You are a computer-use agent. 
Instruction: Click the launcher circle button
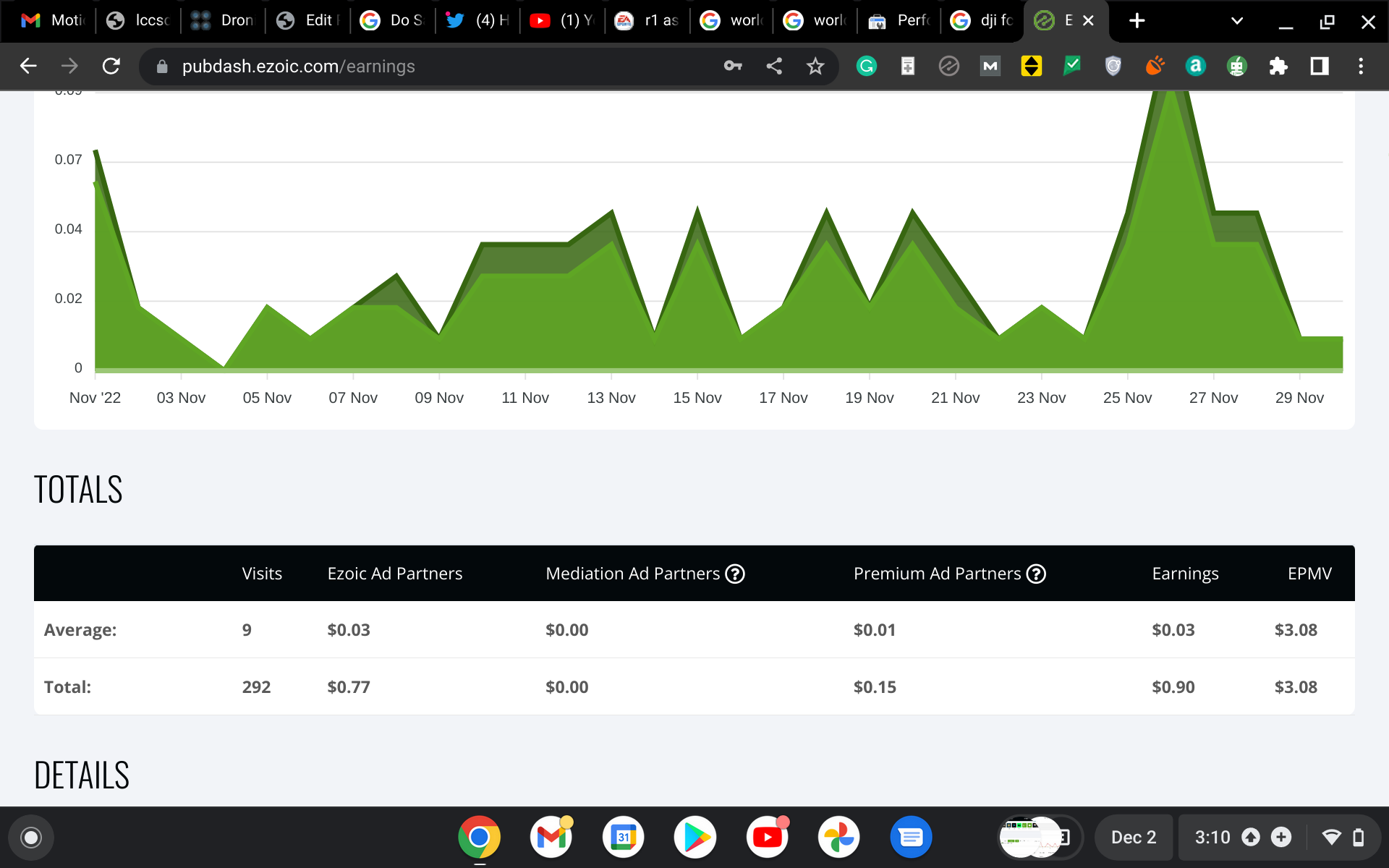(x=31, y=838)
